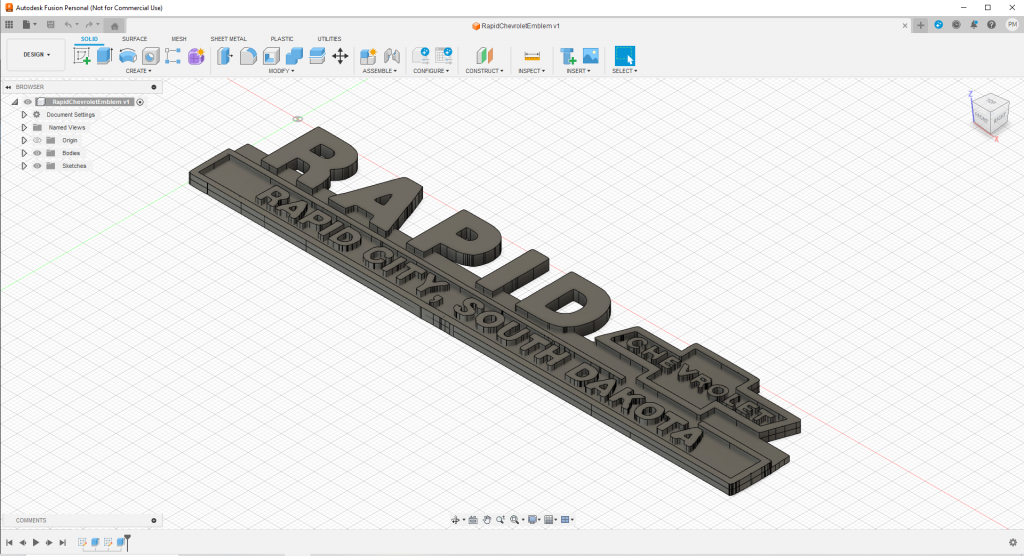
Task: Click the Look At icon in navigation bar
Action: 473,520
